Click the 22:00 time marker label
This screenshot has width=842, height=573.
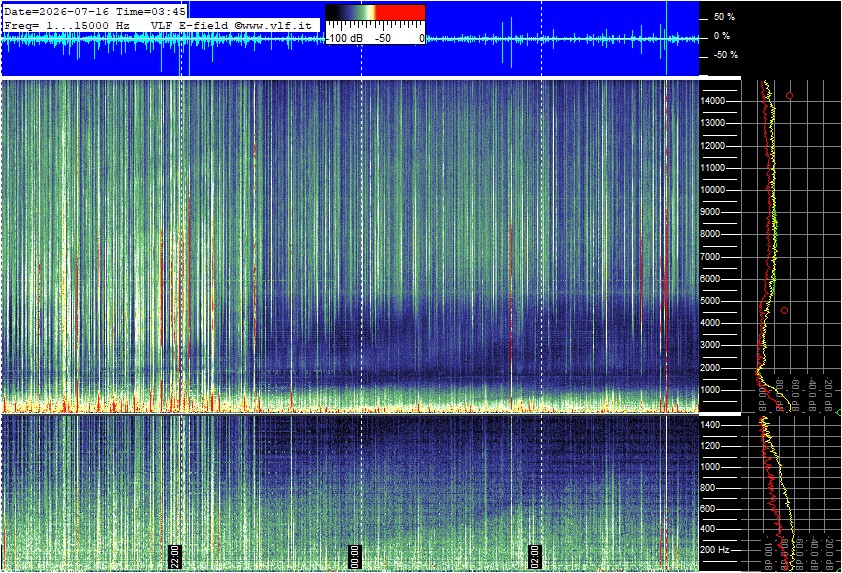coord(176,556)
